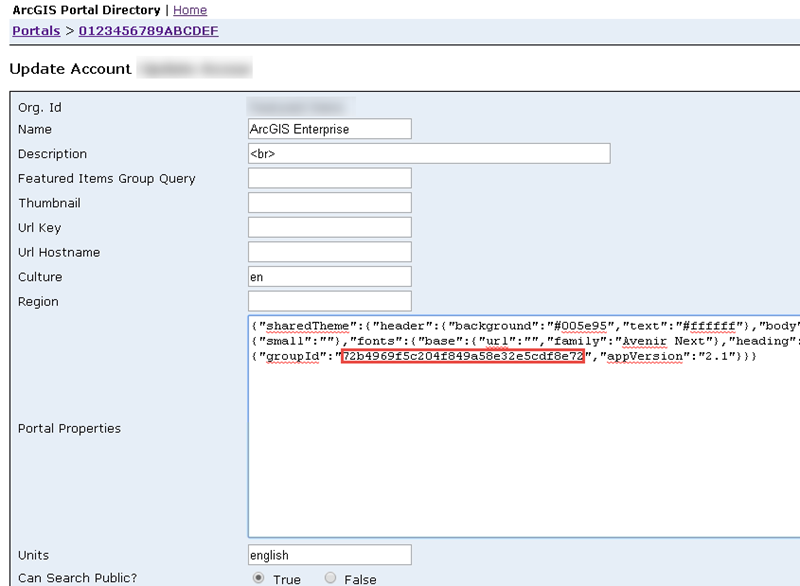This screenshot has width=800, height=586.
Task: Click the Can Search Public? label
Action: 78,578
